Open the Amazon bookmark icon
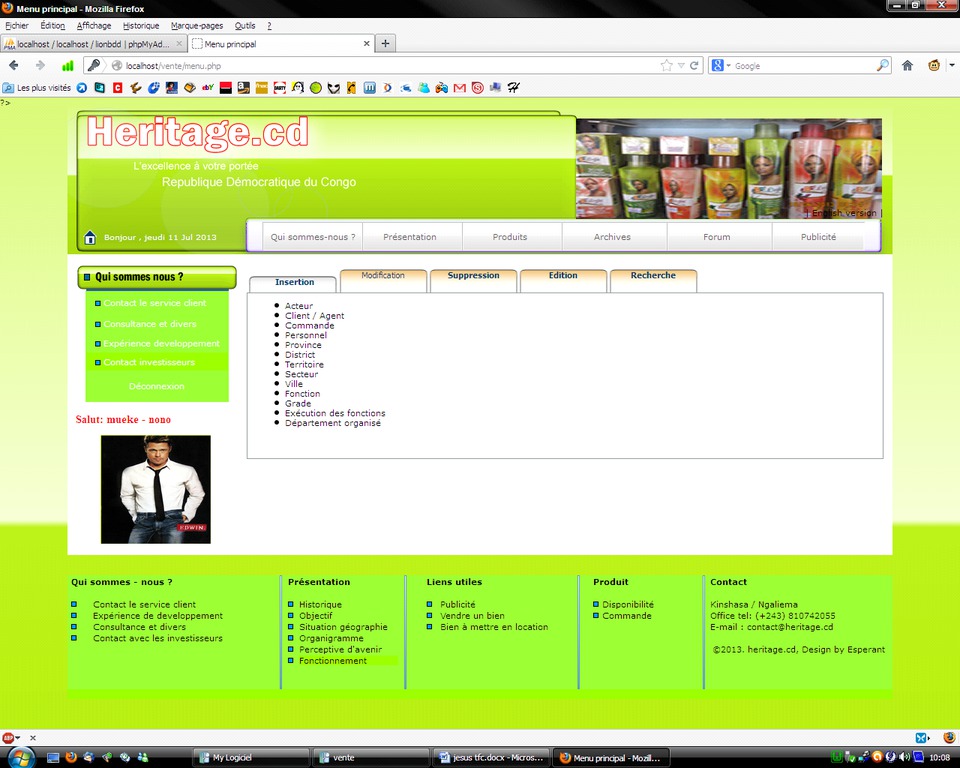 pos(244,88)
